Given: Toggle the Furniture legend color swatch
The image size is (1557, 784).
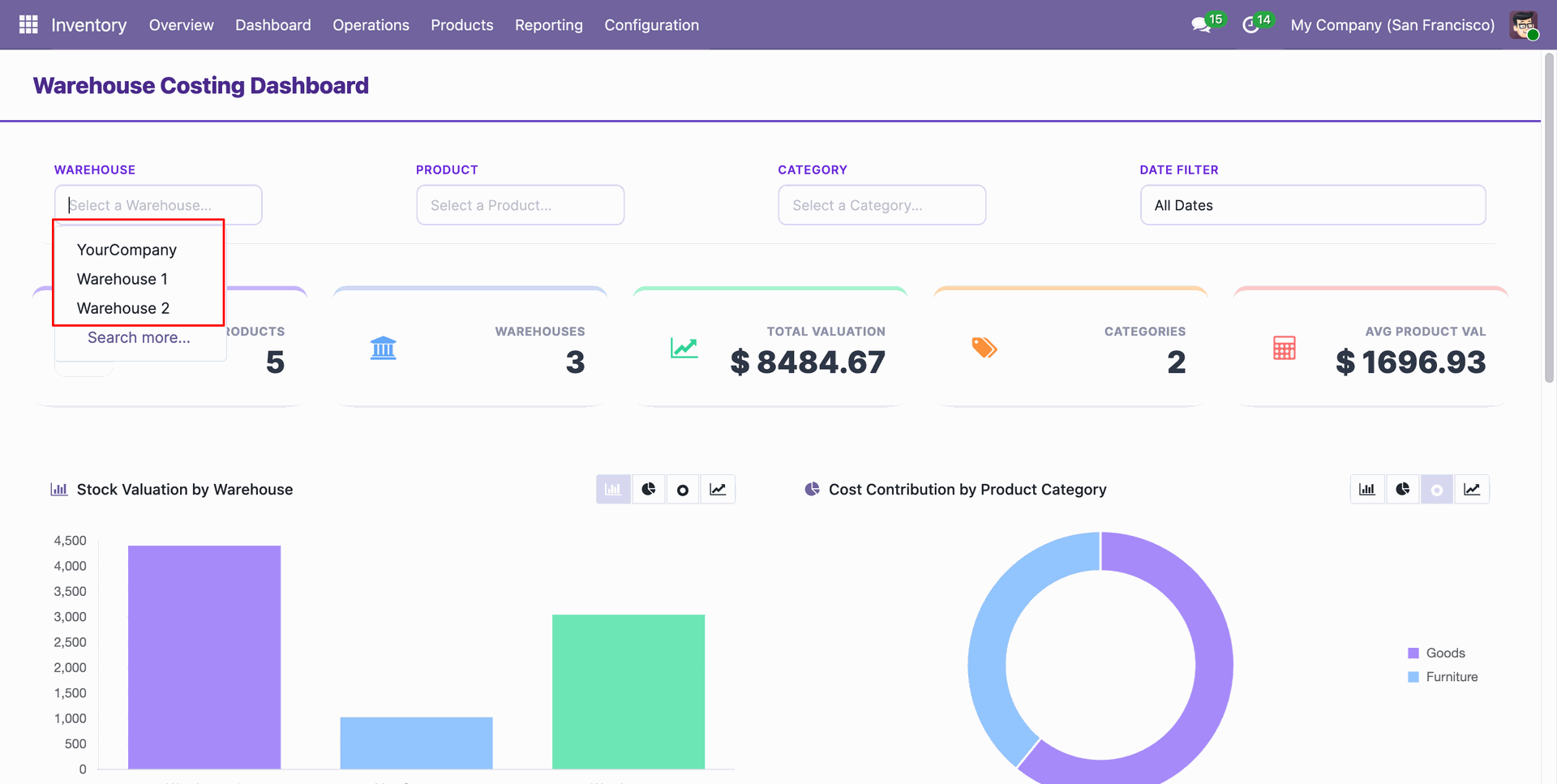Looking at the screenshot, I should (x=1413, y=677).
